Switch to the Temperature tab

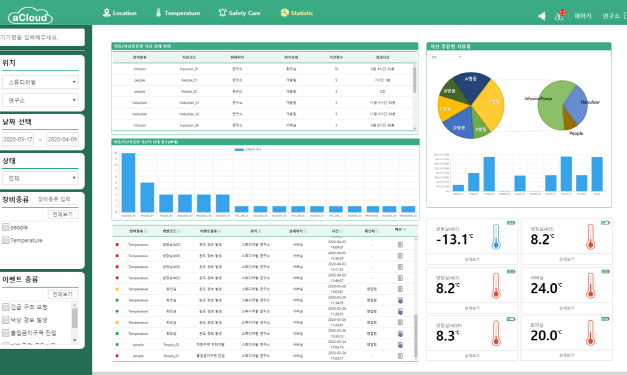tap(178, 13)
